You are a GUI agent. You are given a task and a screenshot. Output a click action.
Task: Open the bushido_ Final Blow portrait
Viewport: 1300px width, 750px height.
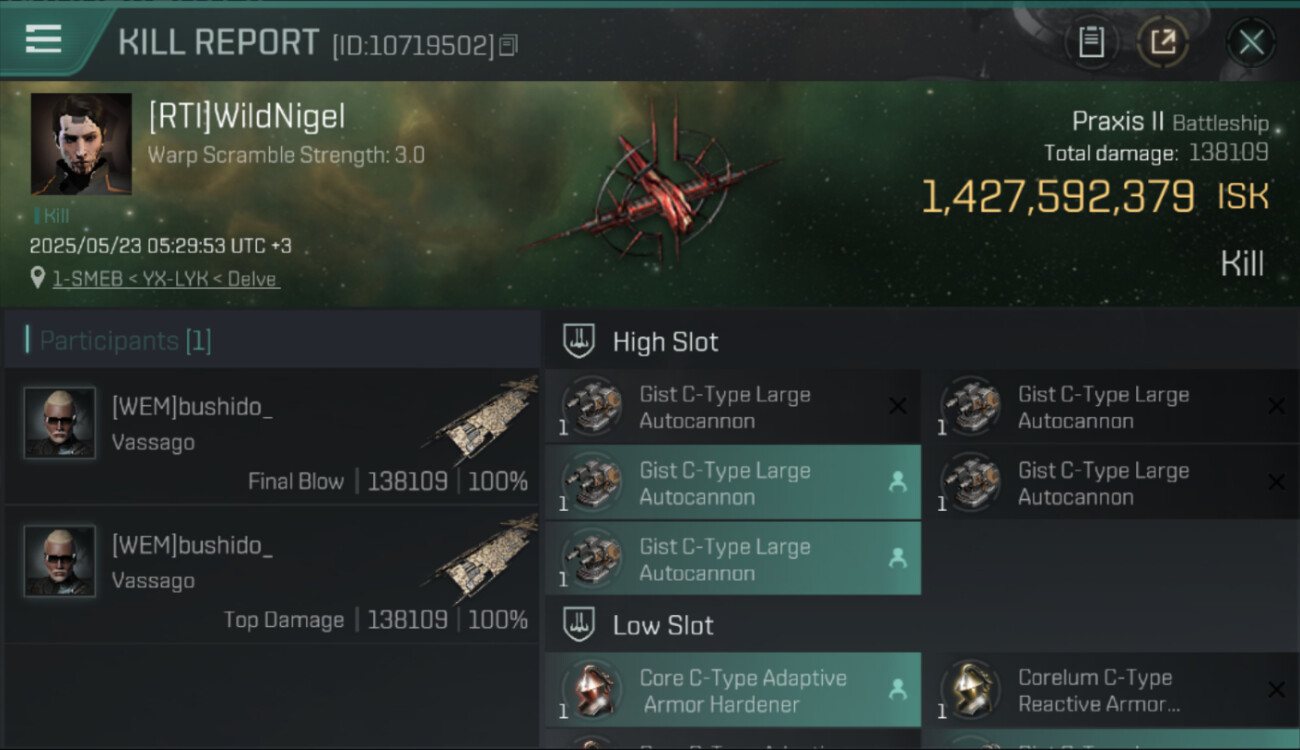[x=60, y=423]
